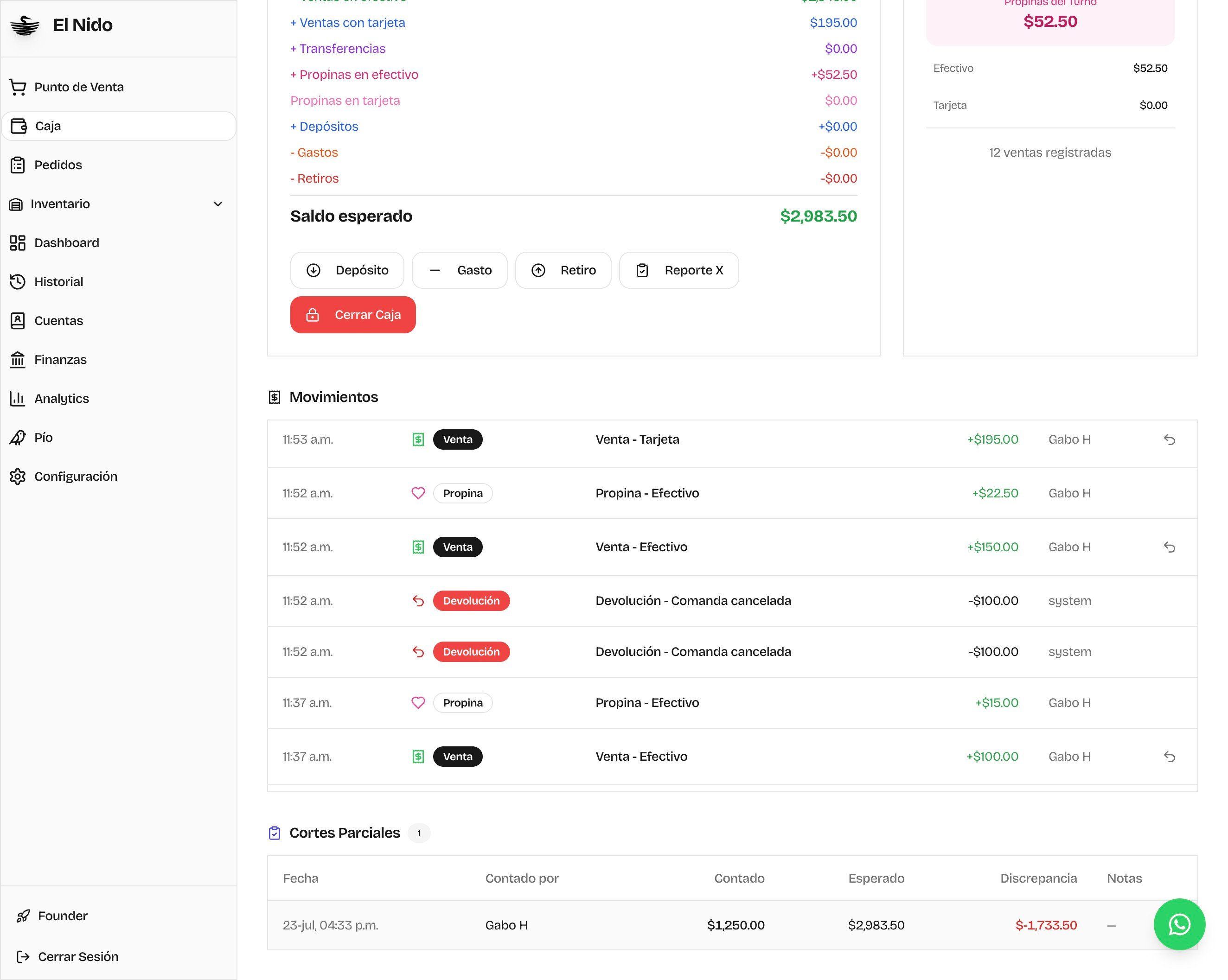Undo the $100.00 Venta - Efectivo
The width and height of the screenshot is (1228, 980).
(1169, 757)
